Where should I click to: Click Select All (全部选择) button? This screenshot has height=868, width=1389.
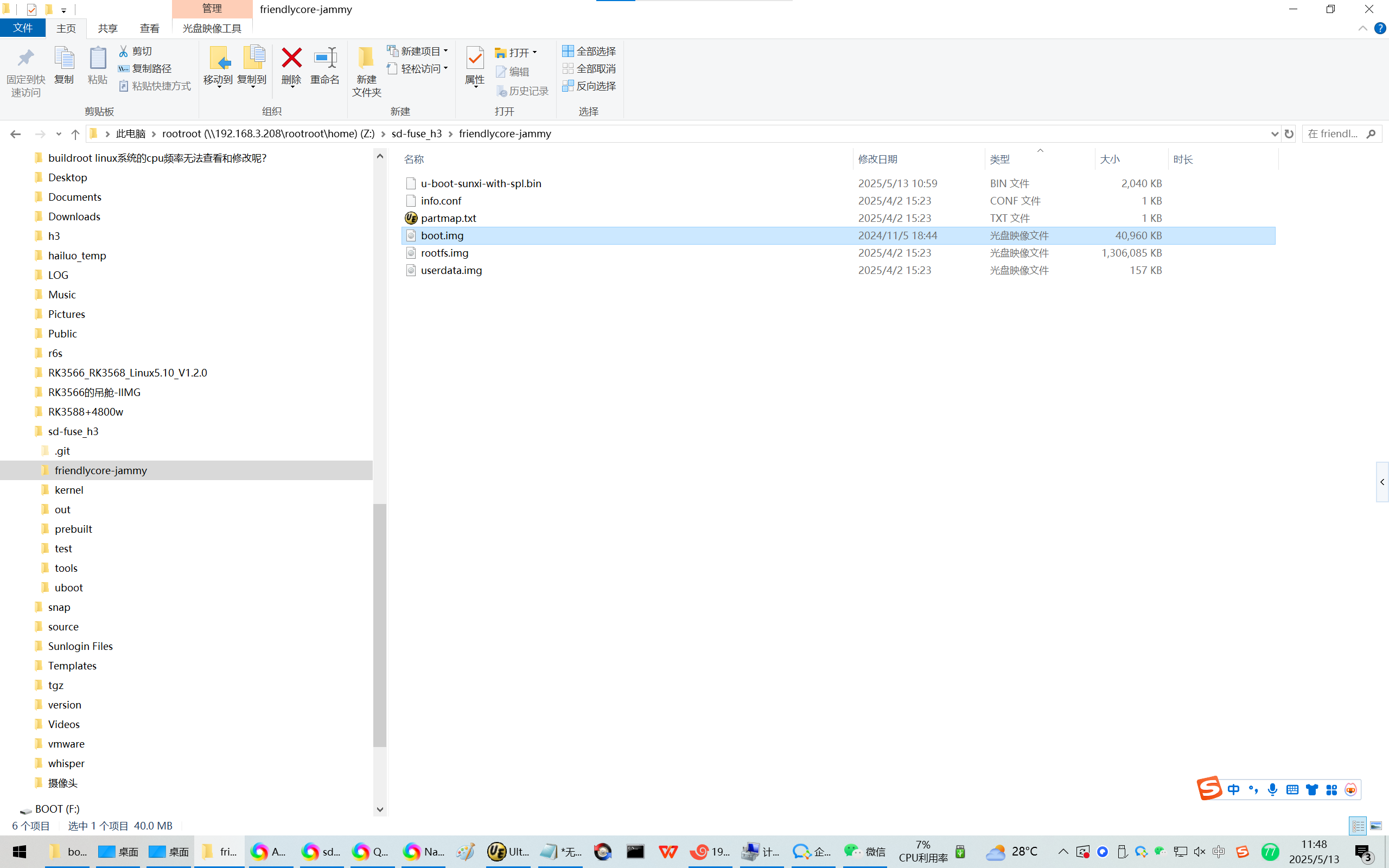(x=589, y=51)
